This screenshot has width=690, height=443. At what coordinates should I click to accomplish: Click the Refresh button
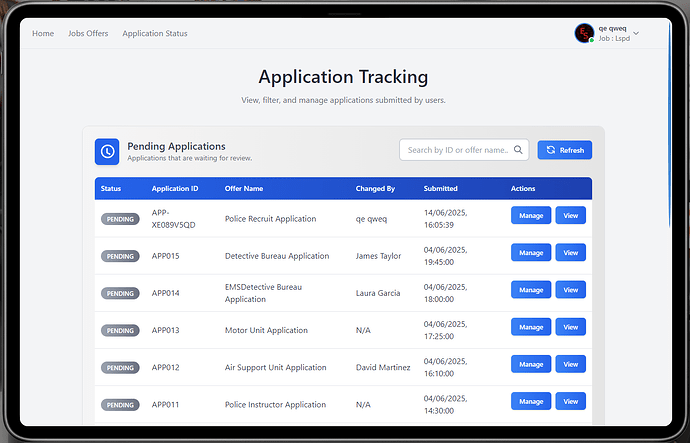565,150
